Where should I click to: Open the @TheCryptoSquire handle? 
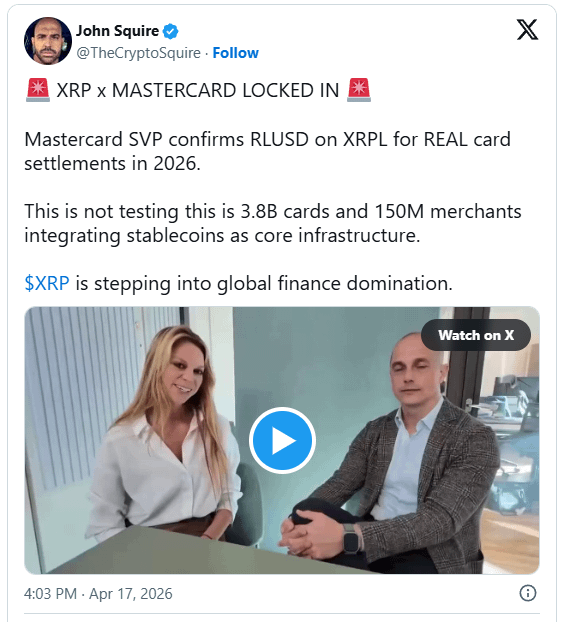138,53
